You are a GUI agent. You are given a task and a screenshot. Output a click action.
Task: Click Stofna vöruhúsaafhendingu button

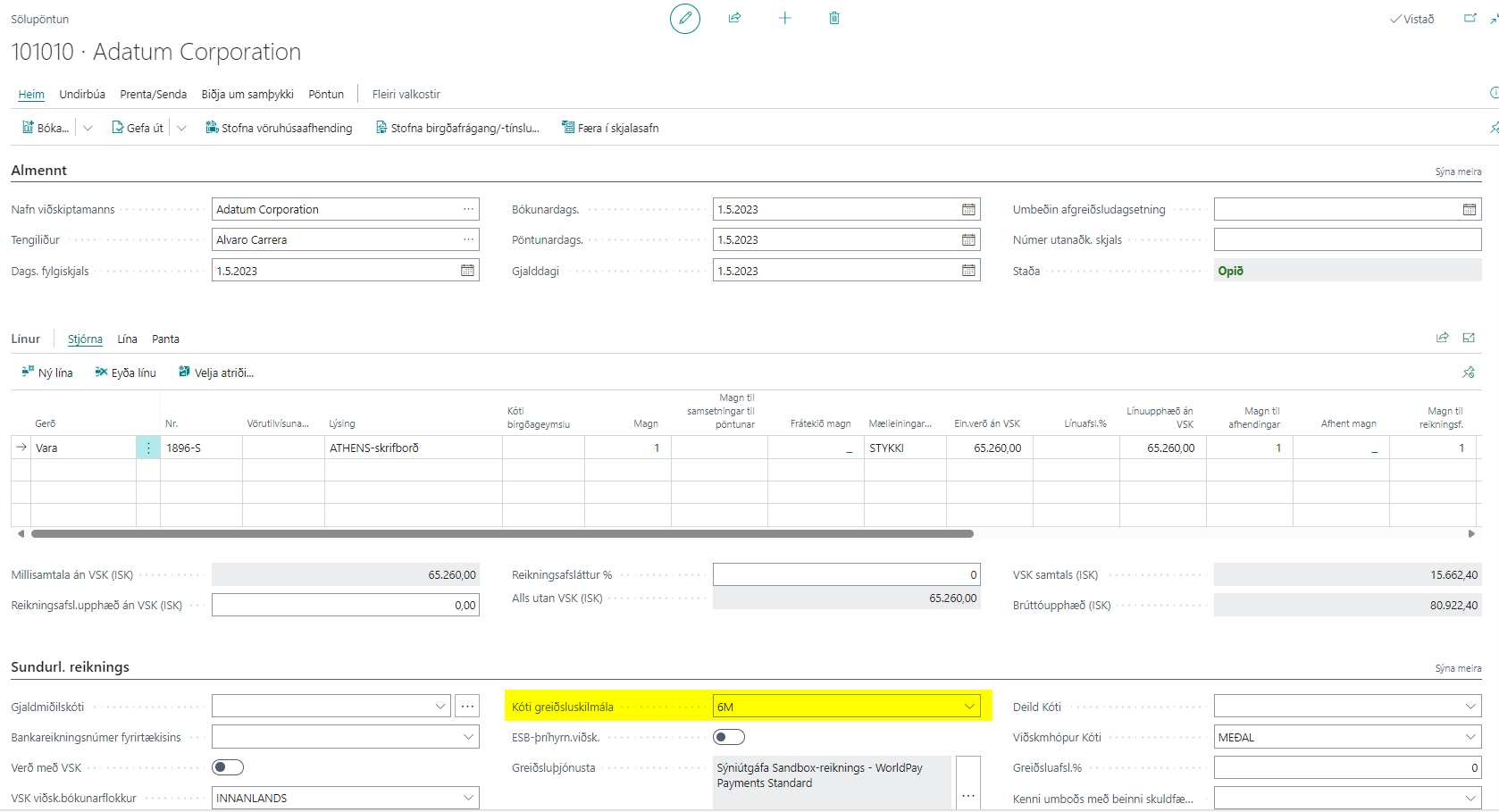[279, 128]
